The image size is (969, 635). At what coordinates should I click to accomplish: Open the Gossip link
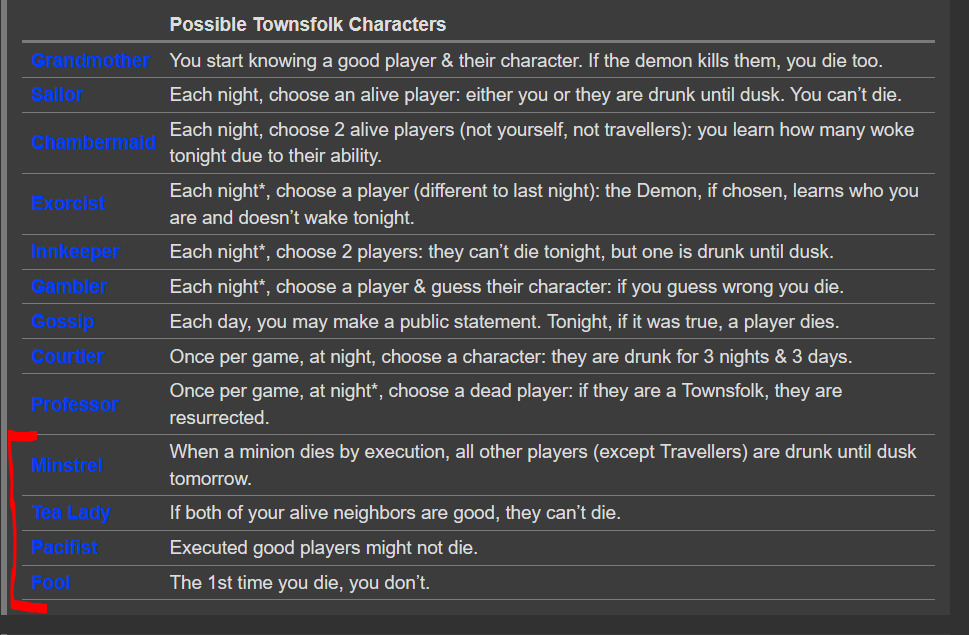point(62,322)
